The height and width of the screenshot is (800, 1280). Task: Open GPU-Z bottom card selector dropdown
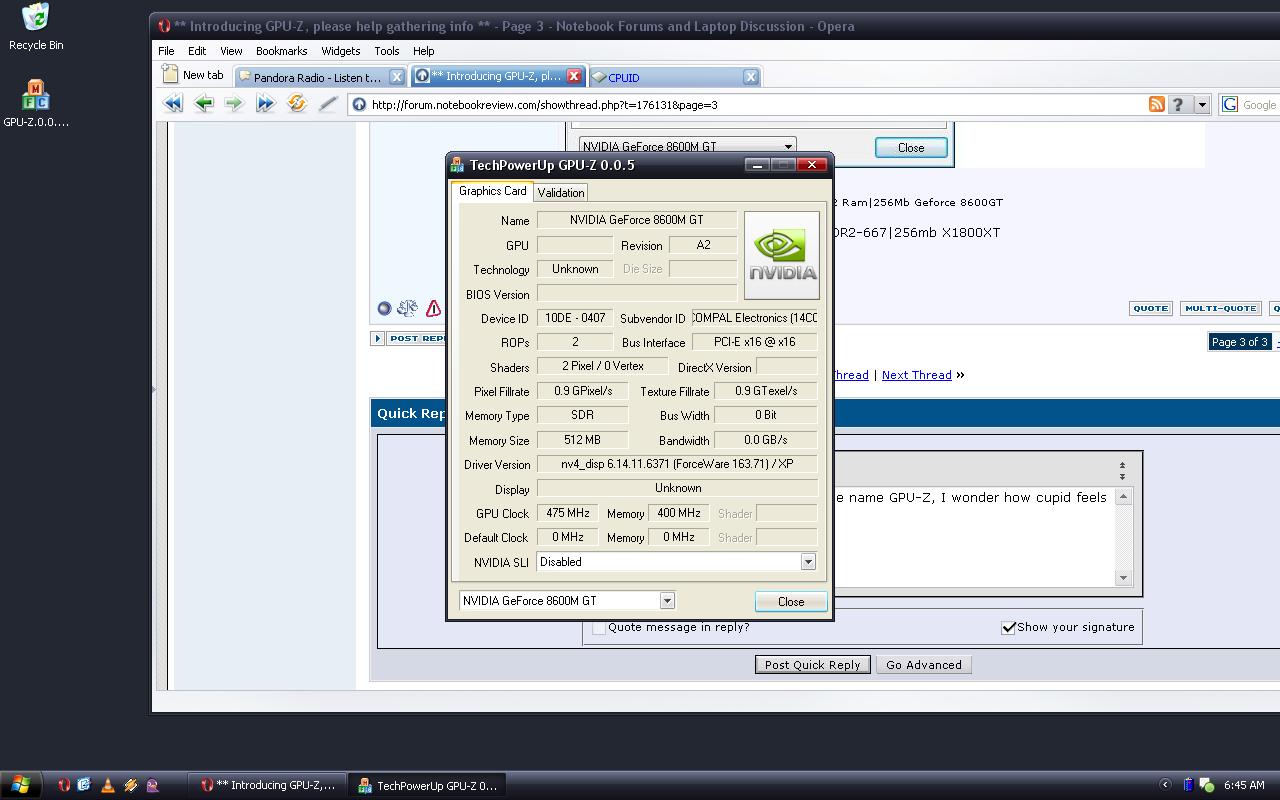(x=667, y=601)
